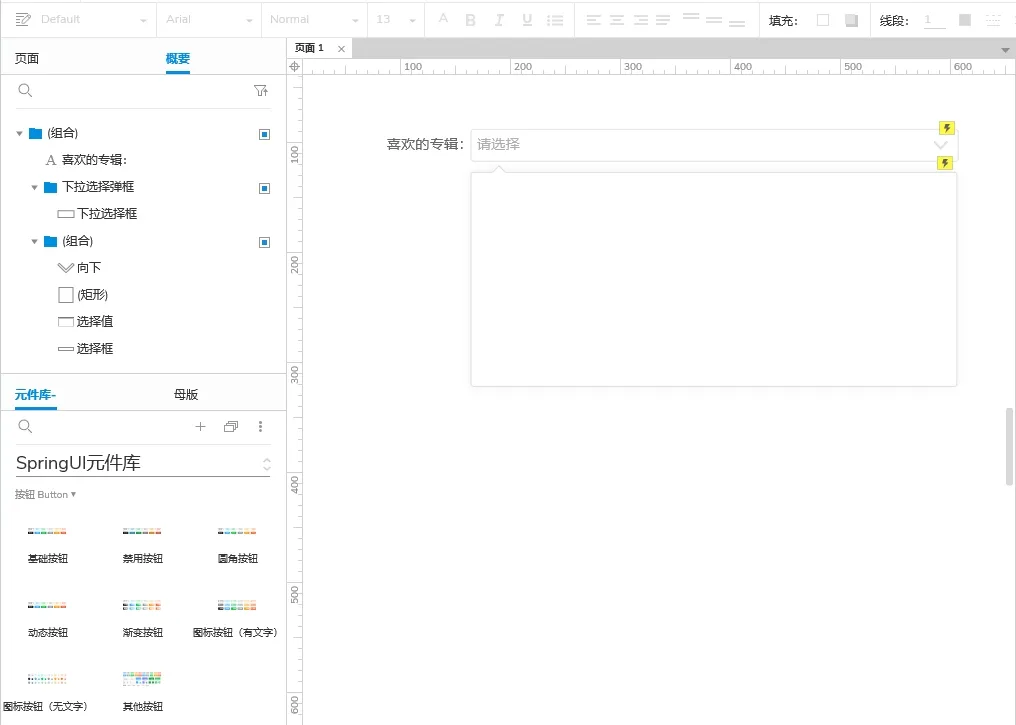Click the ruler origin crosshair icon
1016x725 pixels.
(294, 67)
